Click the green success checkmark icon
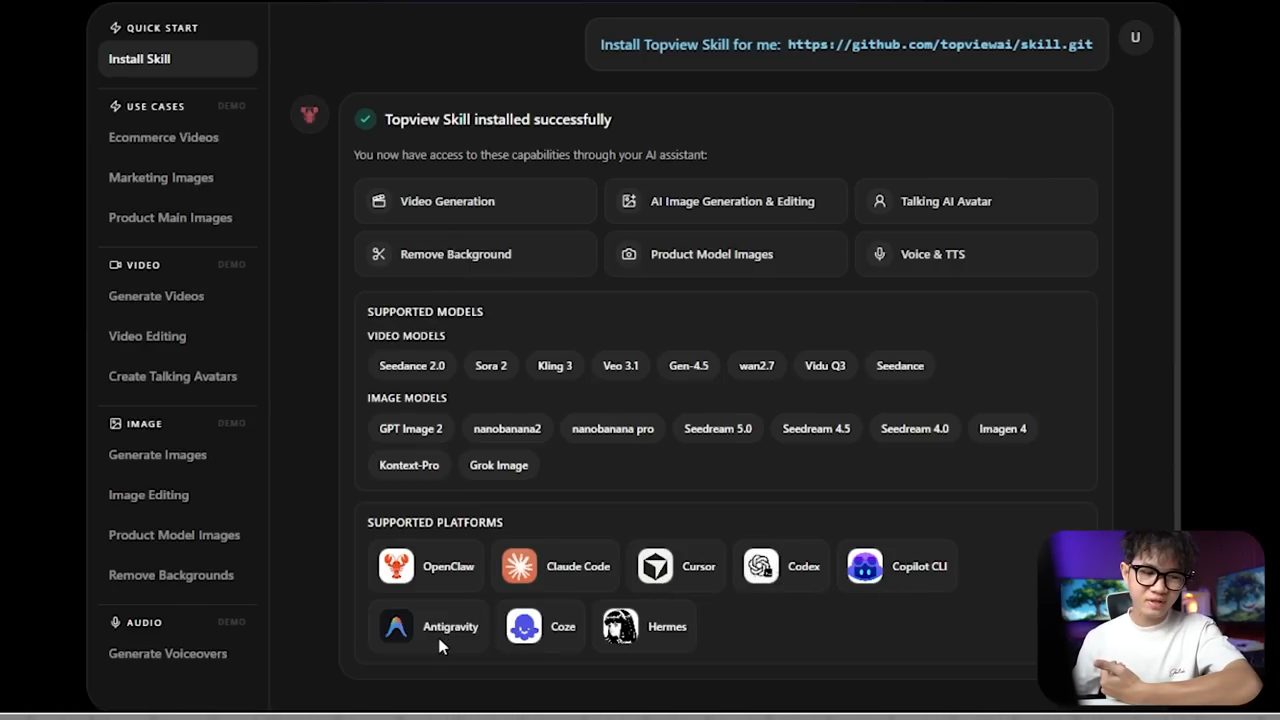The image size is (1280, 720). point(365,119)
